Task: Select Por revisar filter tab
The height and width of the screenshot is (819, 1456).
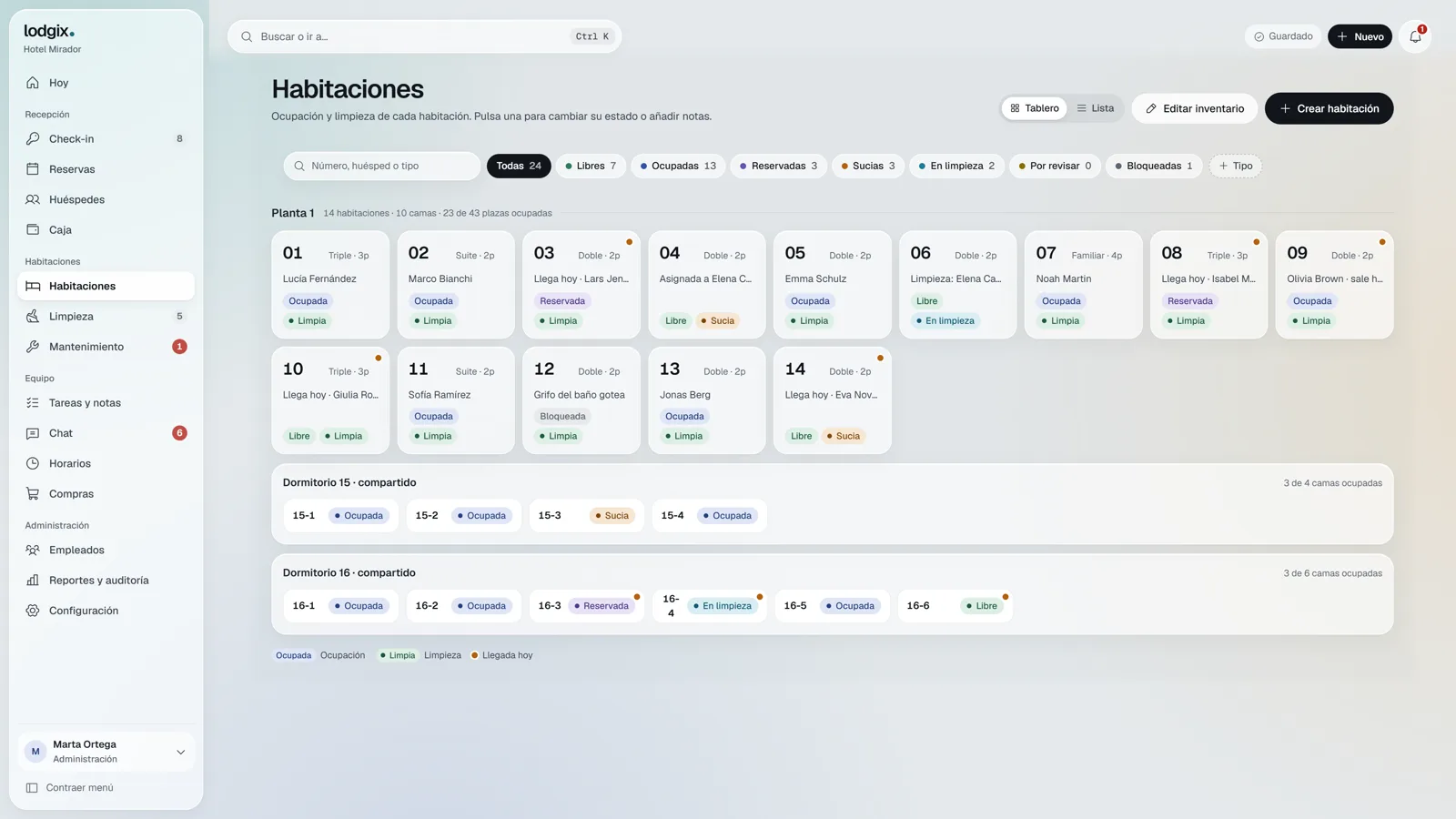Action: pyautogui.click(x=1055, y=166)
